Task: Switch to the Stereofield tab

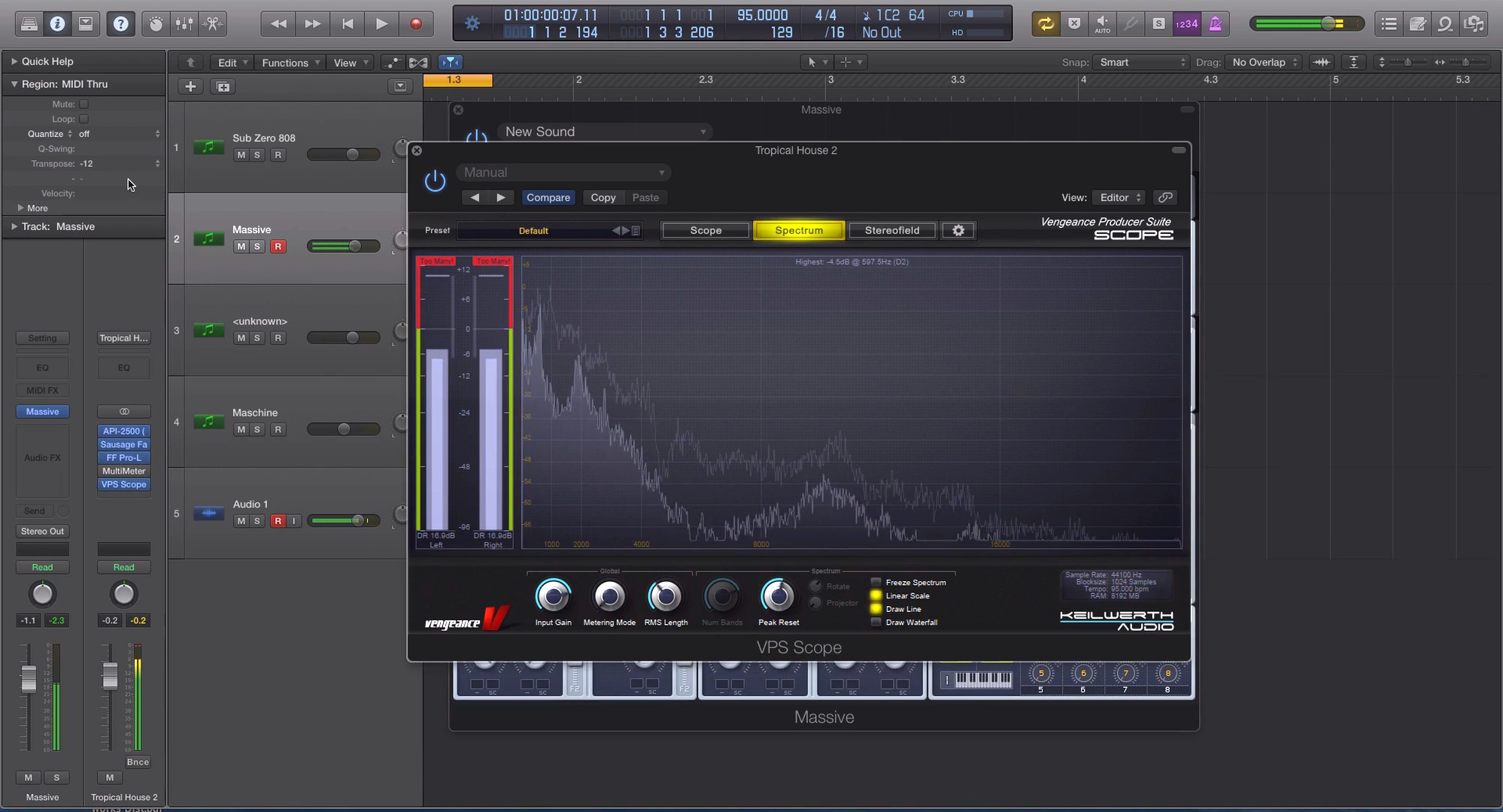Action: click(x=891, y=231)
